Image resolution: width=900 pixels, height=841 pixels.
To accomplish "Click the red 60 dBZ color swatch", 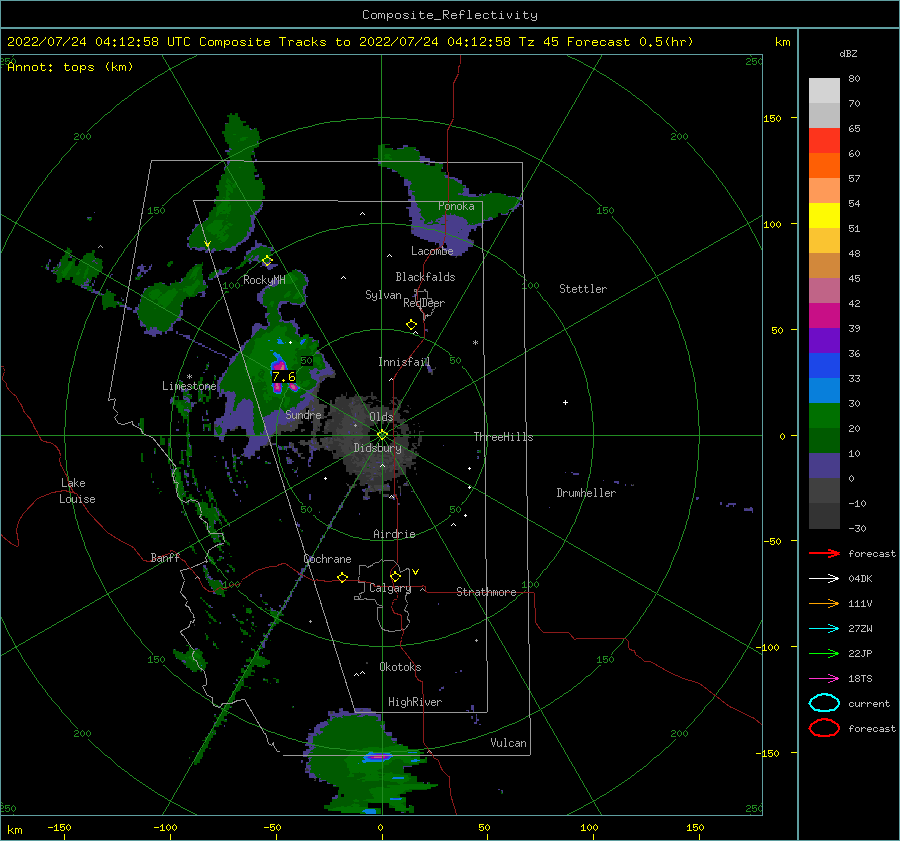I will click(x=824, y=141).
